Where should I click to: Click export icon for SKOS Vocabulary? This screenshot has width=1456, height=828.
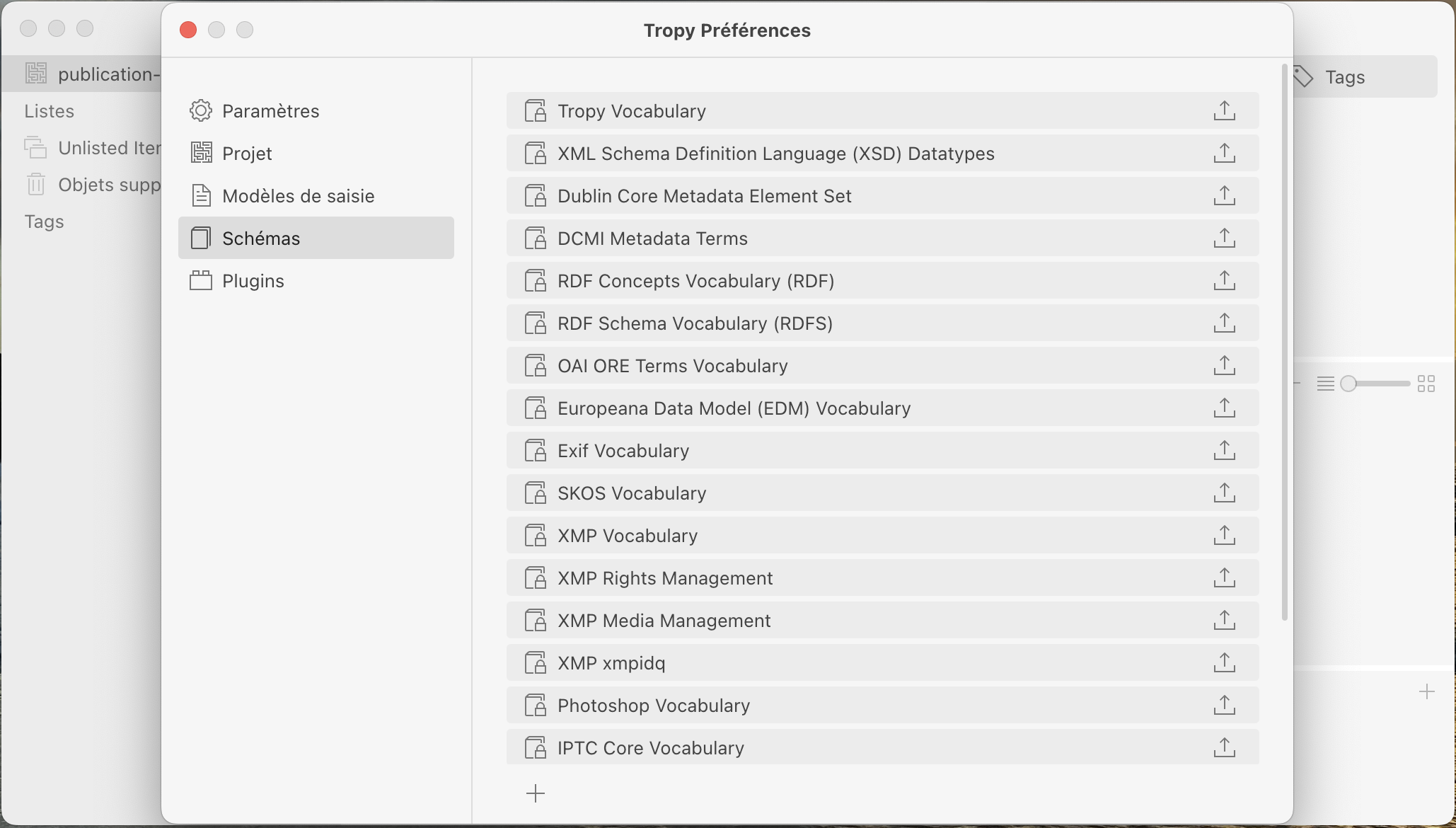tap(1225, 493)
